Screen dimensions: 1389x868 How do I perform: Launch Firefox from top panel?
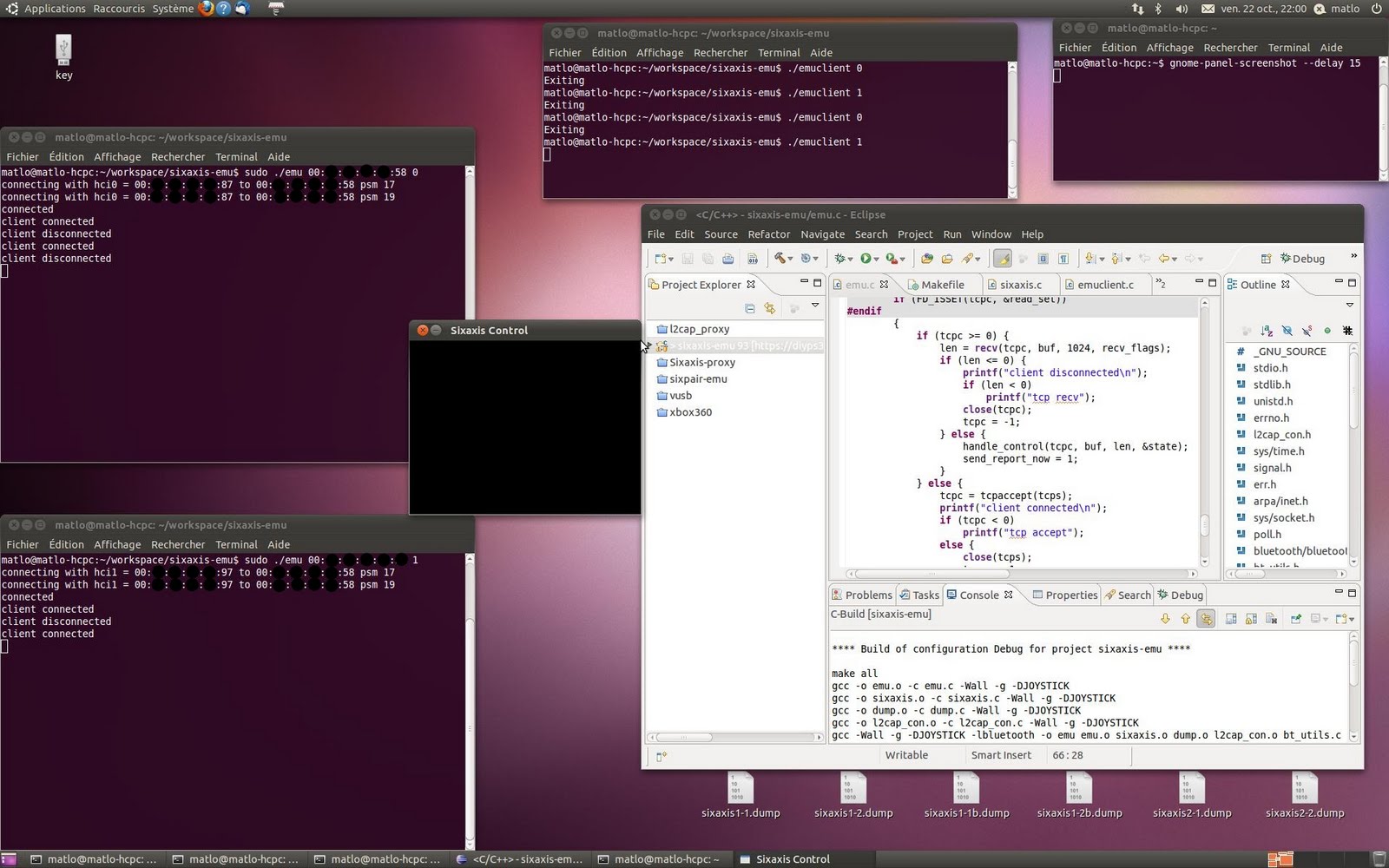tap(205, 9)
